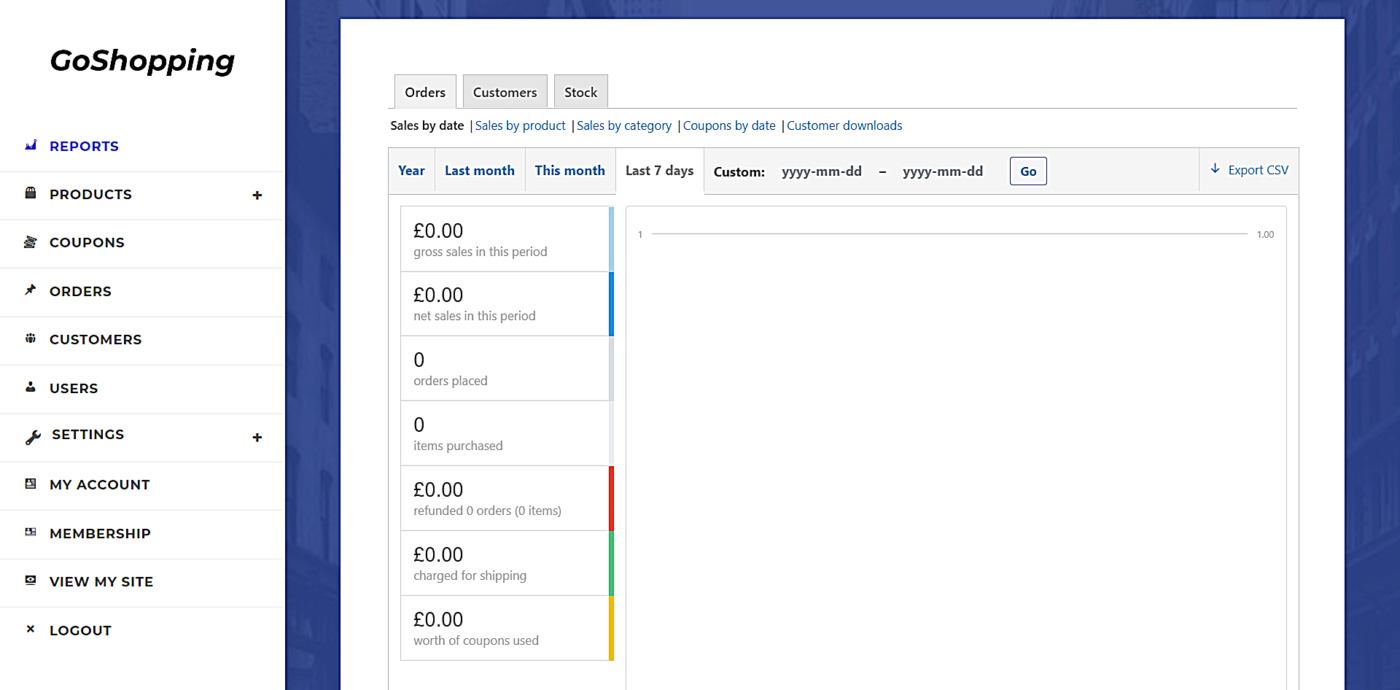Click the 1.00 chart axis value

coord(1265,234)
